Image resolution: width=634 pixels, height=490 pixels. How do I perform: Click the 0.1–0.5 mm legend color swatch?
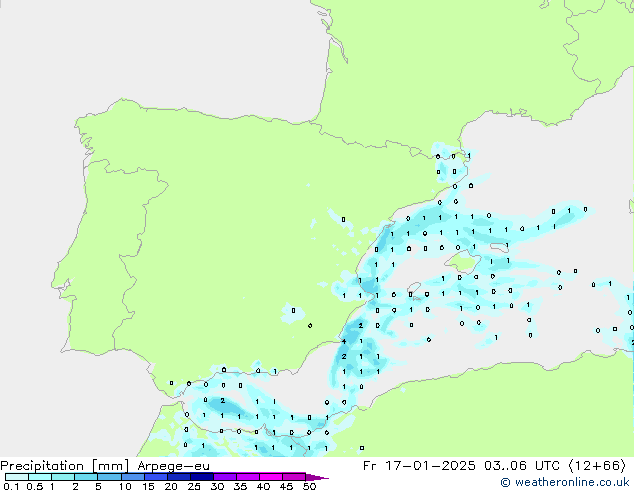(17, 477)
